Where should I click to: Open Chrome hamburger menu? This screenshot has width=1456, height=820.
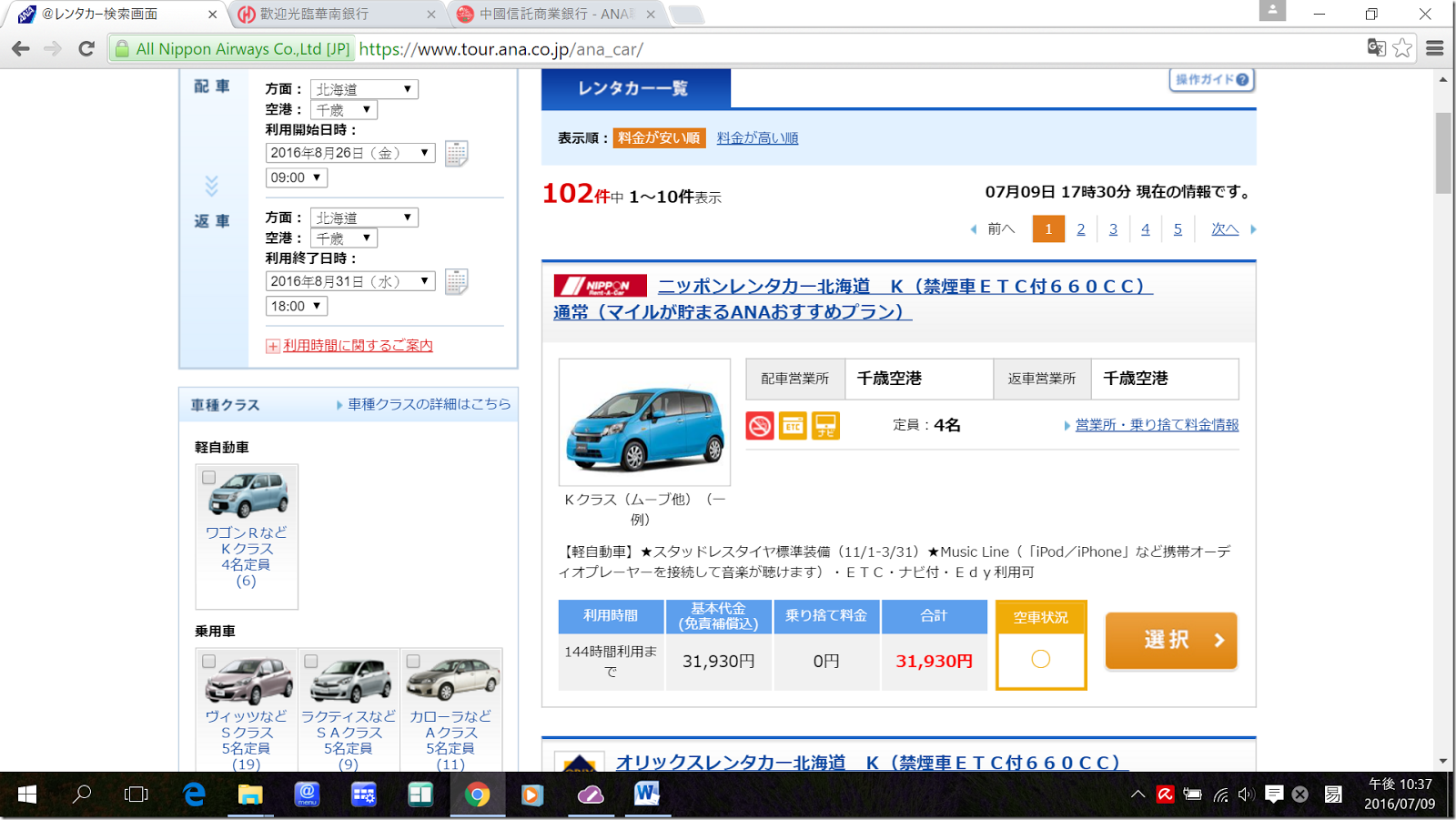click(1435, 48)
